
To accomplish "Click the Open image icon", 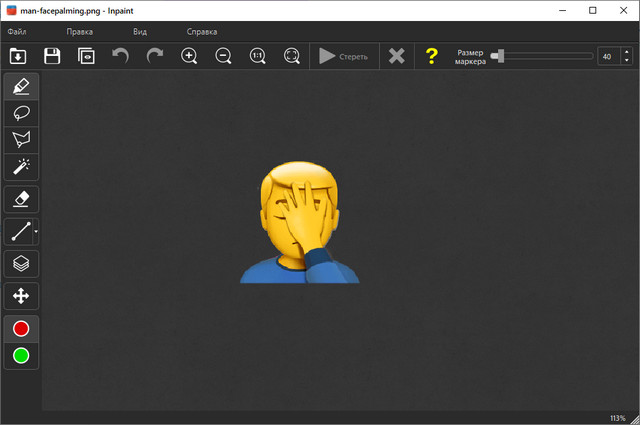I will 18,56.
